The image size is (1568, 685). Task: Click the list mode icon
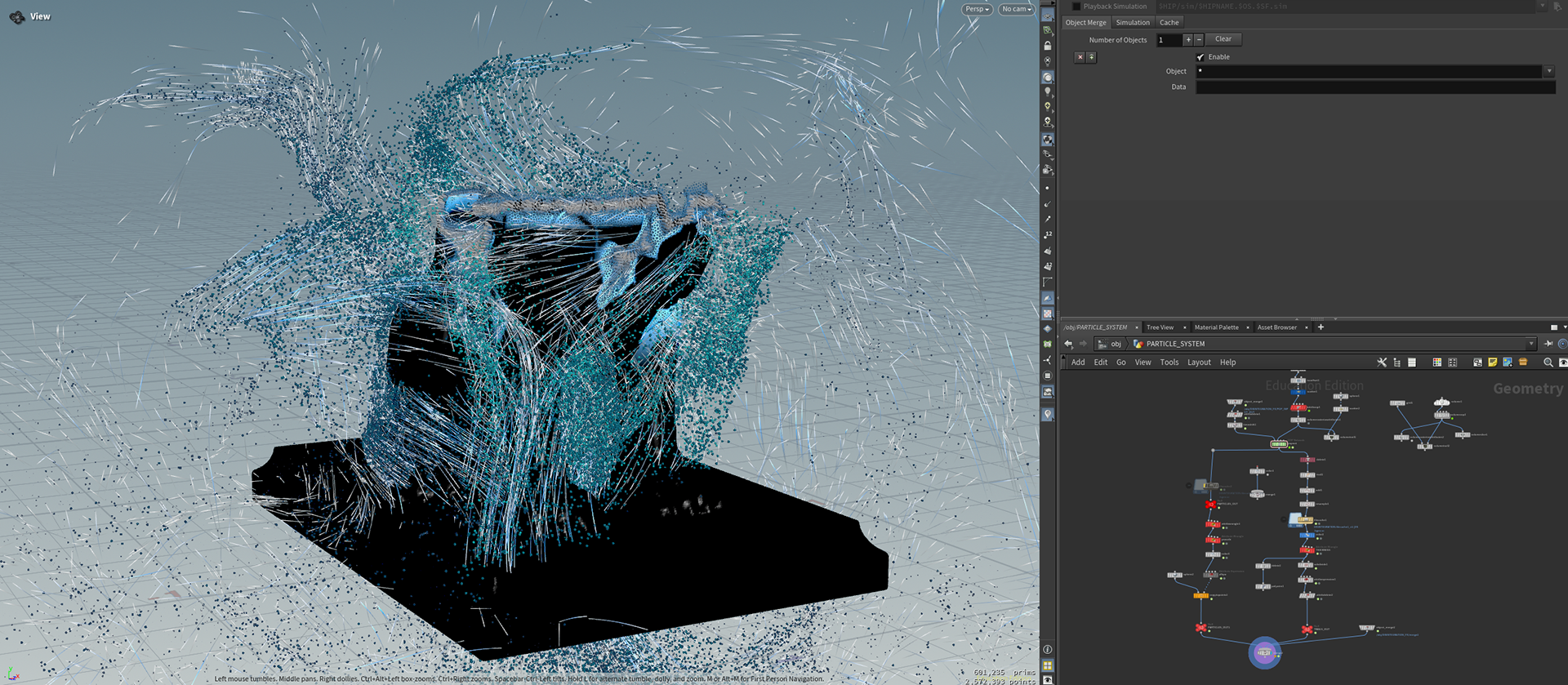coord(1411,363)
